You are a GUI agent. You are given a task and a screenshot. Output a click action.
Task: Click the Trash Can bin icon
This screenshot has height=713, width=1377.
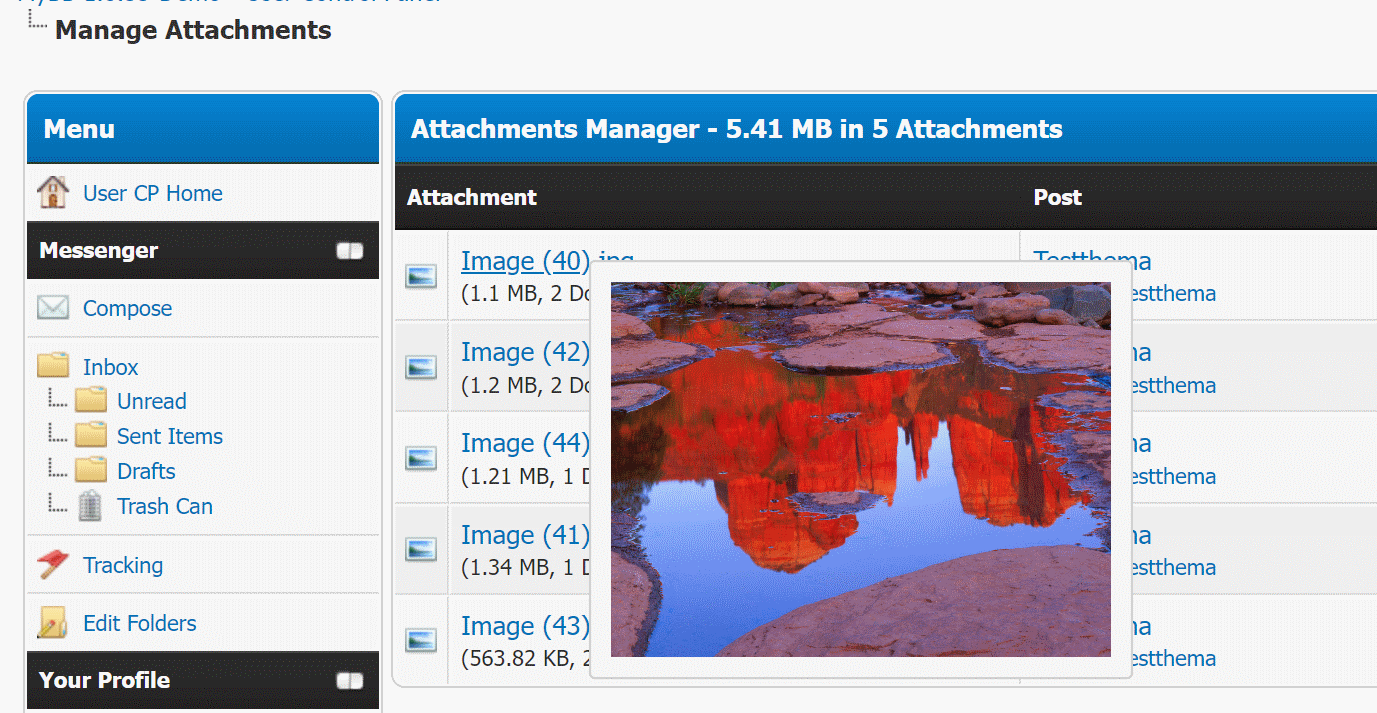(90, 506)
